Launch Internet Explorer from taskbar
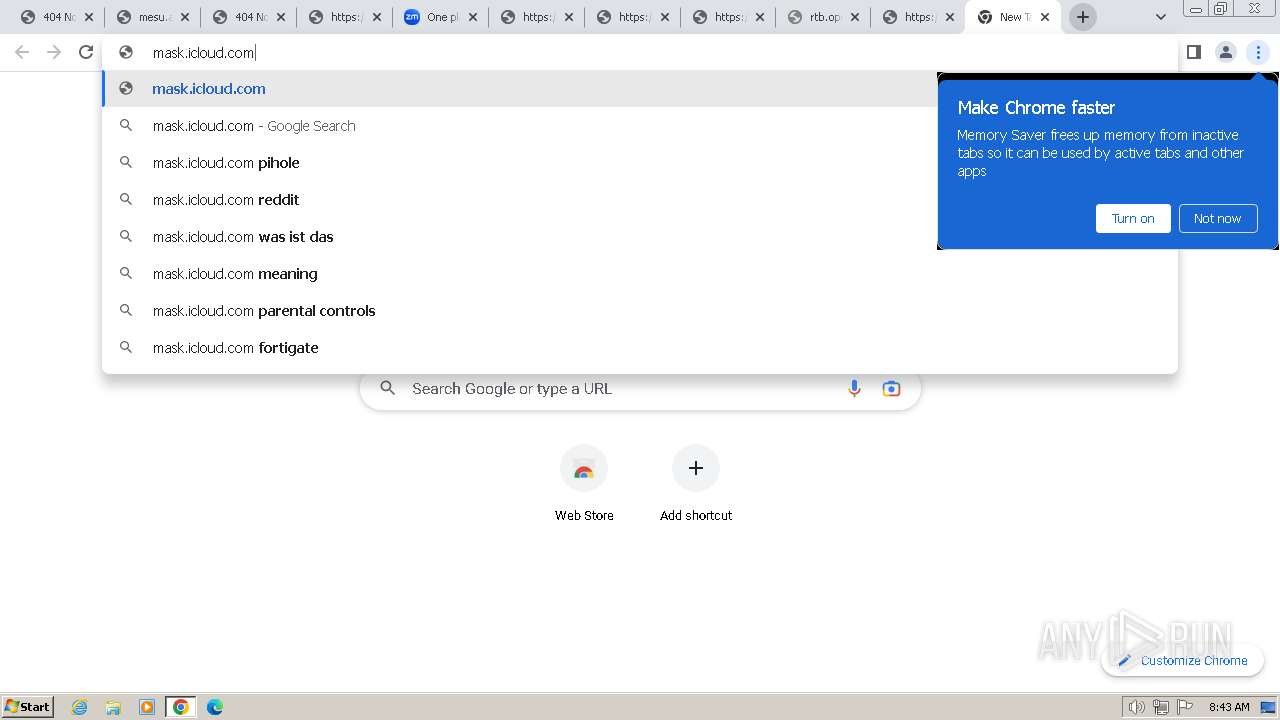 [x=80, y=707]
